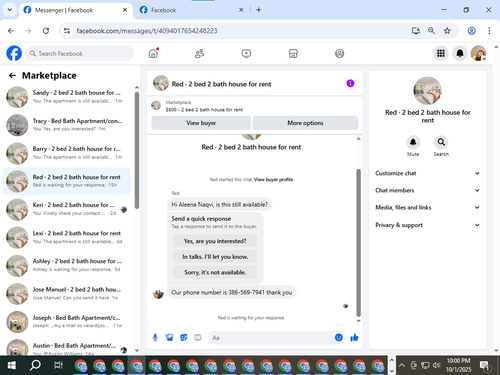Open Groups/profile circle icon in top navigation
Image resolution: width=500 pixels, height=375 pixels.
coord(339,54)
